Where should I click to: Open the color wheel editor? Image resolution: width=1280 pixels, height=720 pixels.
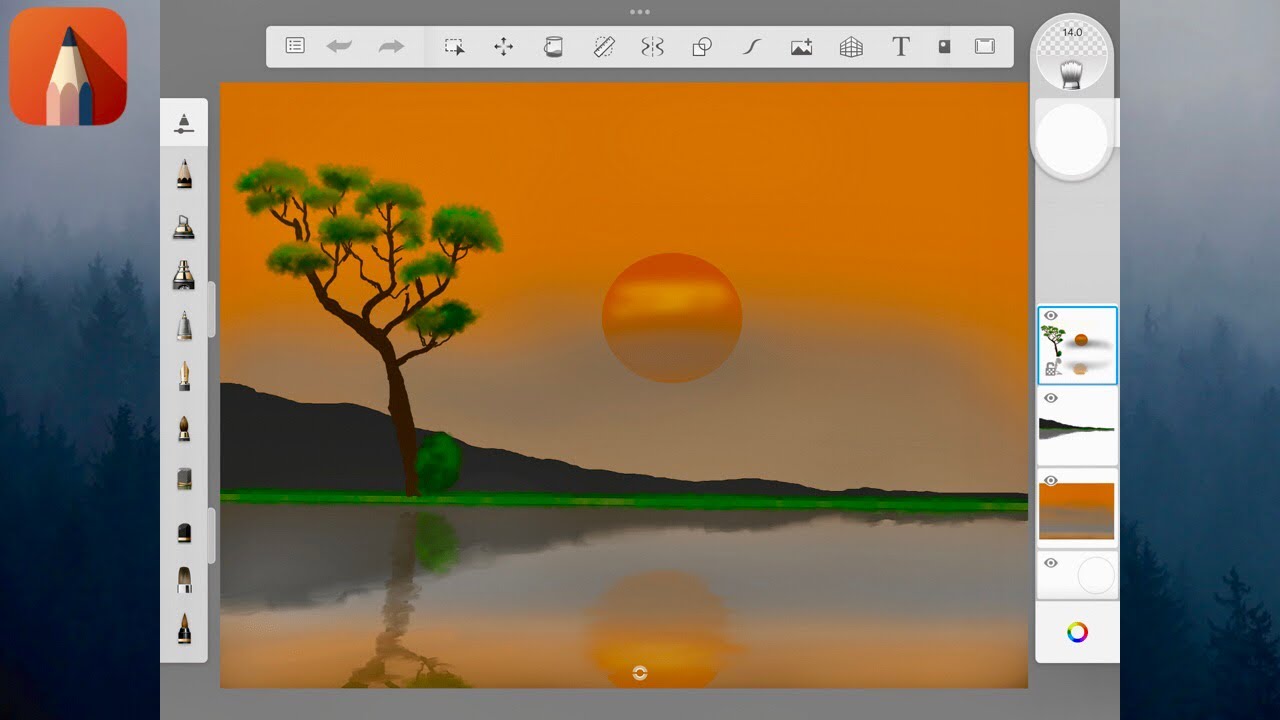1077,632
